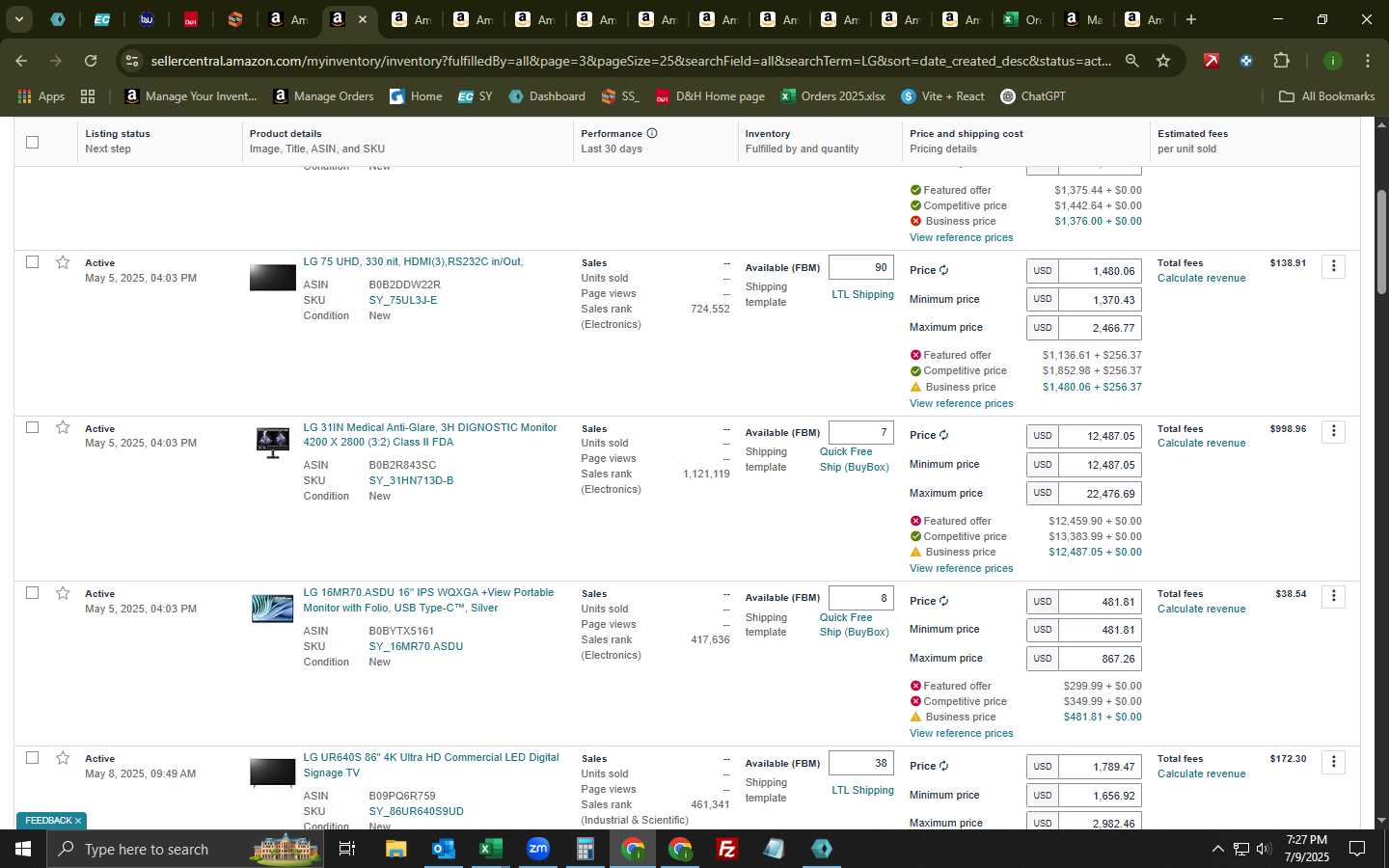
Task: Open Excel from the taskbar
Action: point(490,849)
